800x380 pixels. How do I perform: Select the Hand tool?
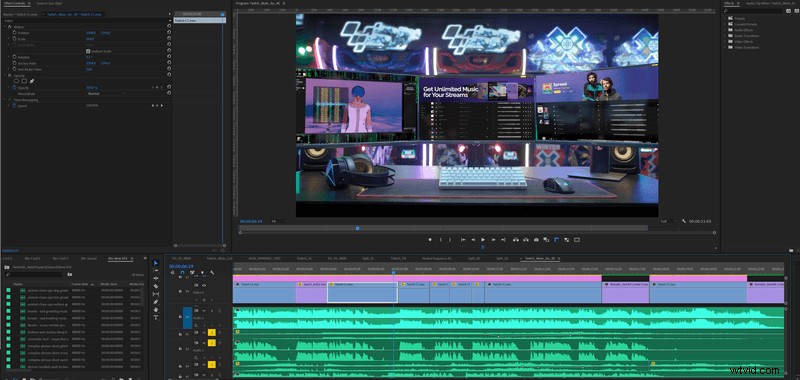156,310
